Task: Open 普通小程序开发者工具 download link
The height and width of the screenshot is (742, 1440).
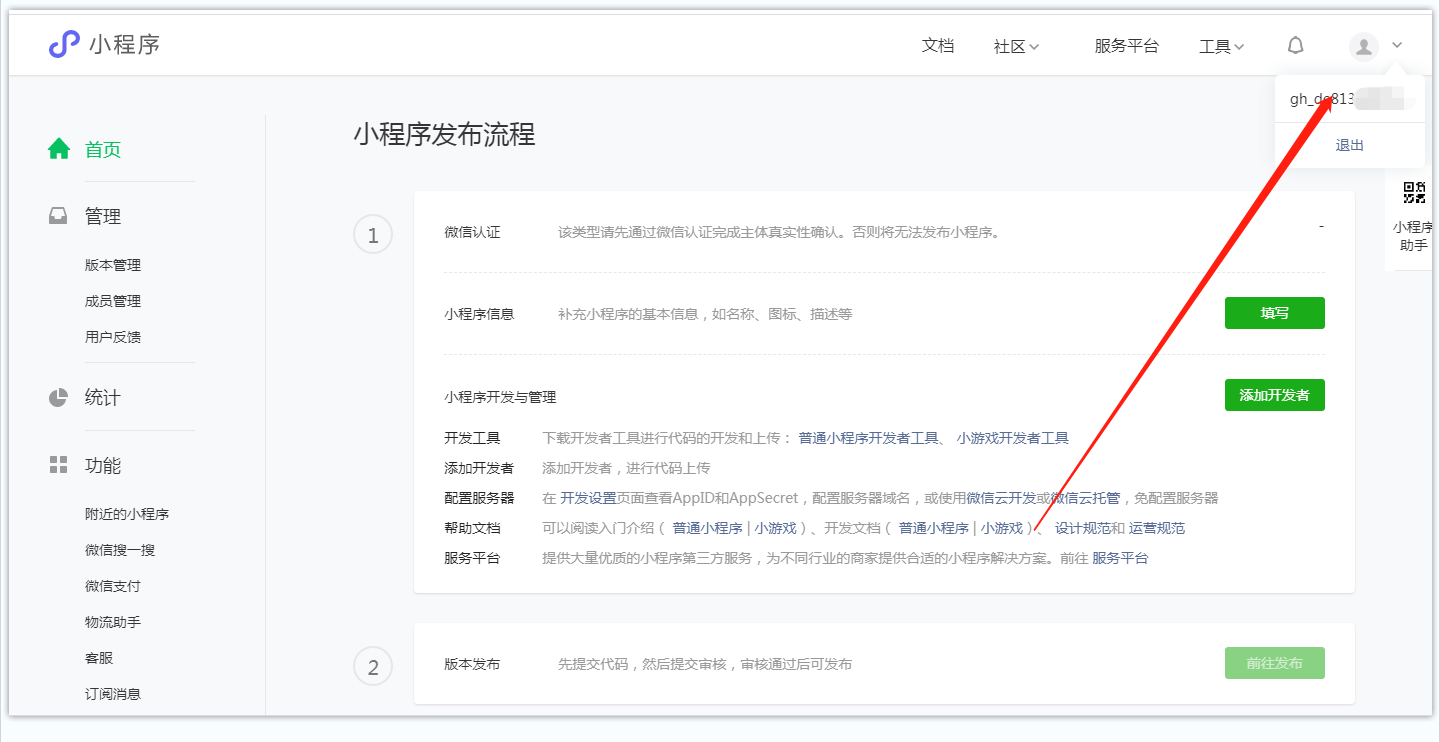Action: tap(868, 438)
